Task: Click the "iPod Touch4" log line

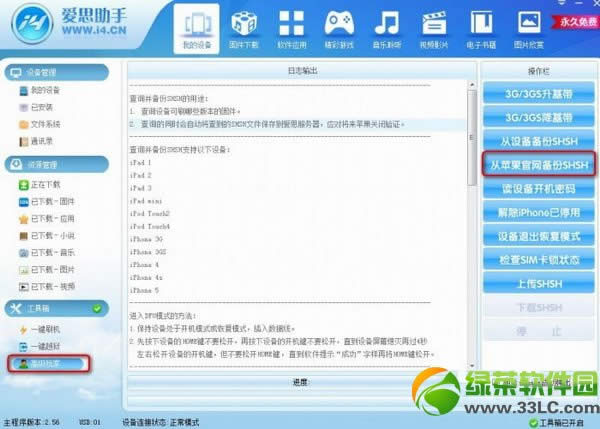Action: [x=150, y=227]
